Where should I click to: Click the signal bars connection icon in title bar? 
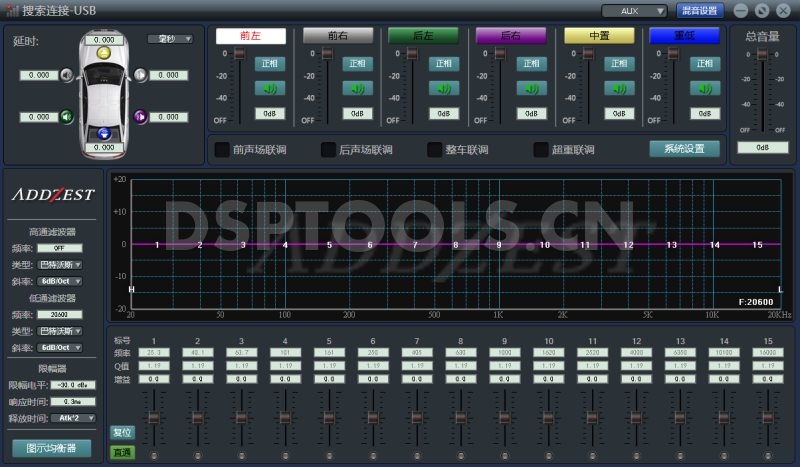tap(12, 10)
